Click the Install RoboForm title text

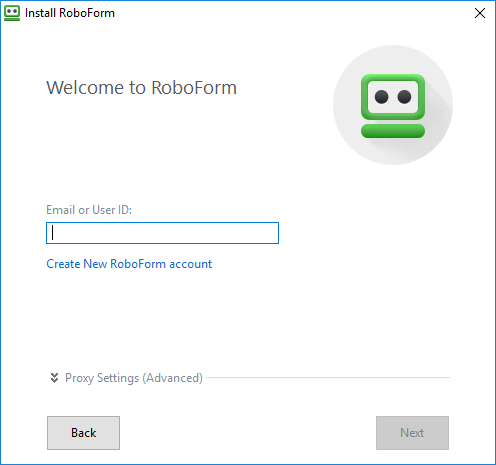click(x=70, y=13)
